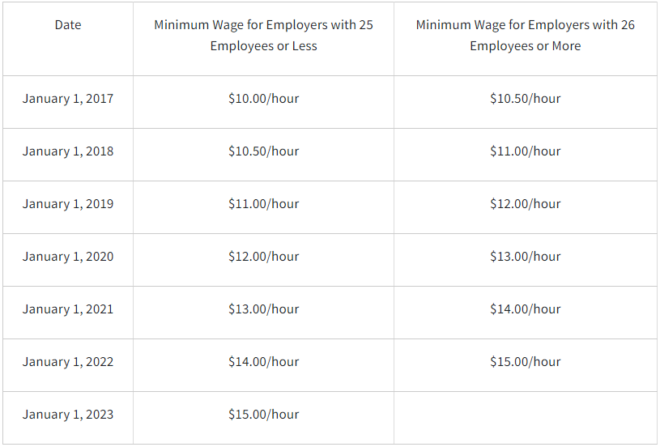Select the "25 Employees or Less" column header
Image resolution: width=660 pixels, height=447 pixels.
click(263, 35)
